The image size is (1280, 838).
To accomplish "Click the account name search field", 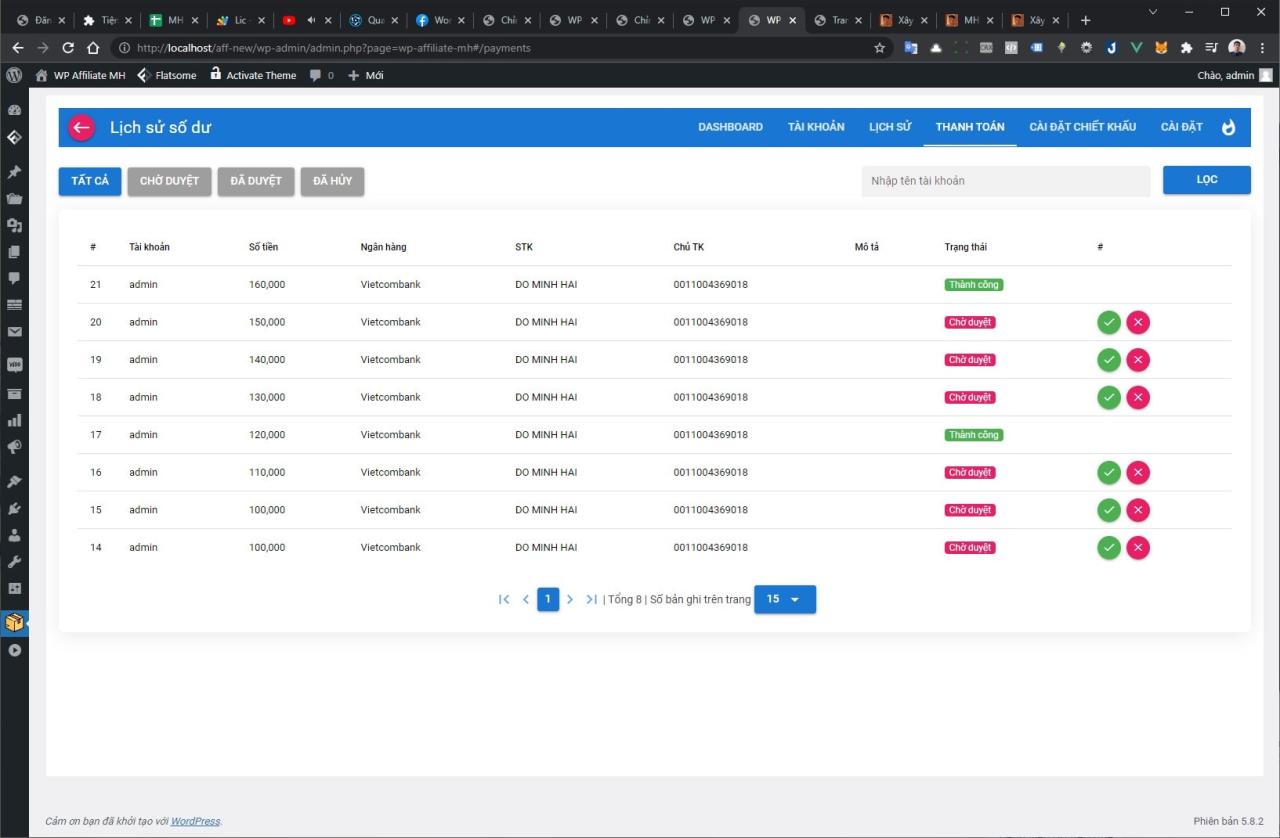I will pyautogui.click(x=1005, y=181).
